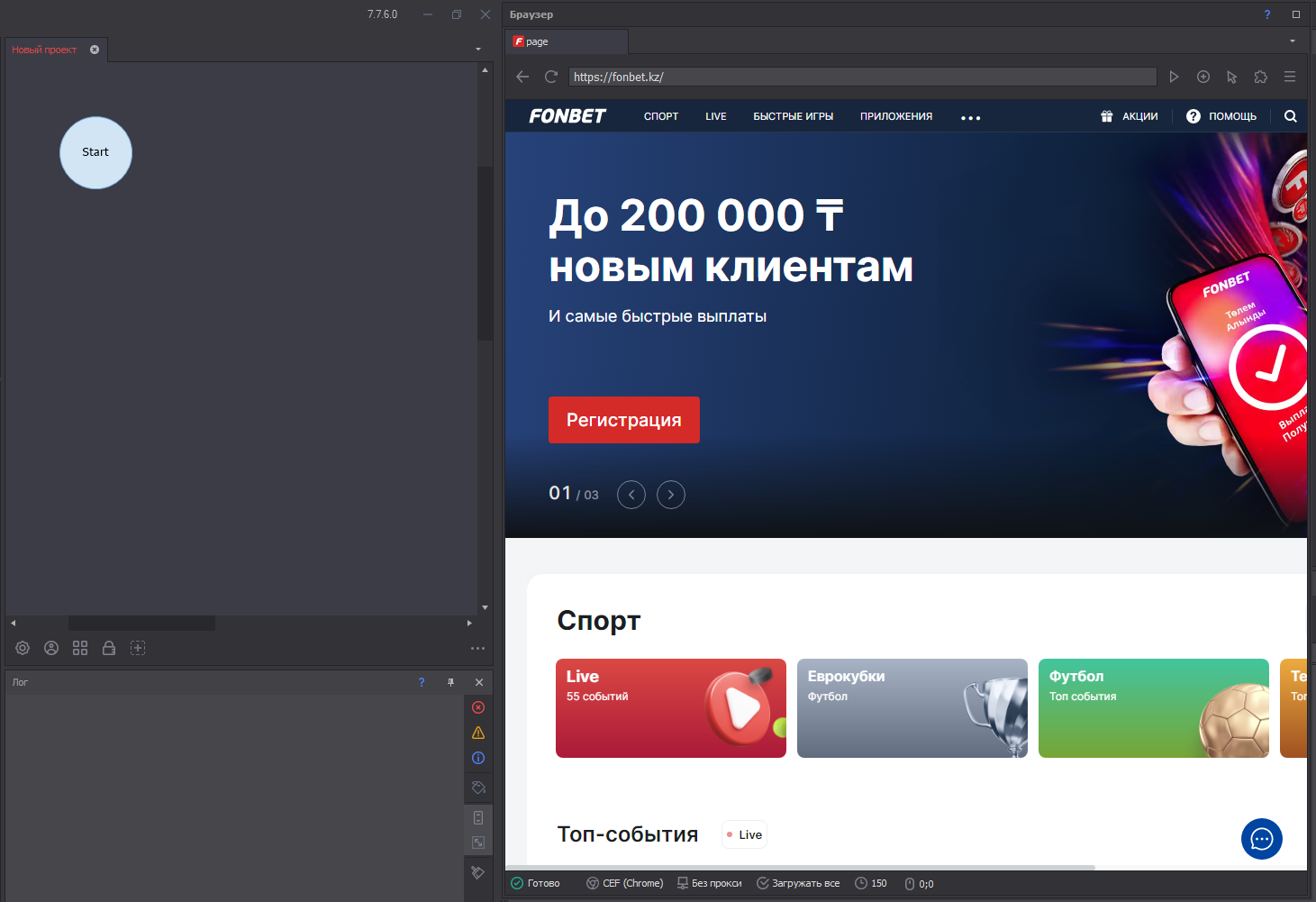
Task: Click the dashed-square plus icon below canvas
Action: coord(138,648)
